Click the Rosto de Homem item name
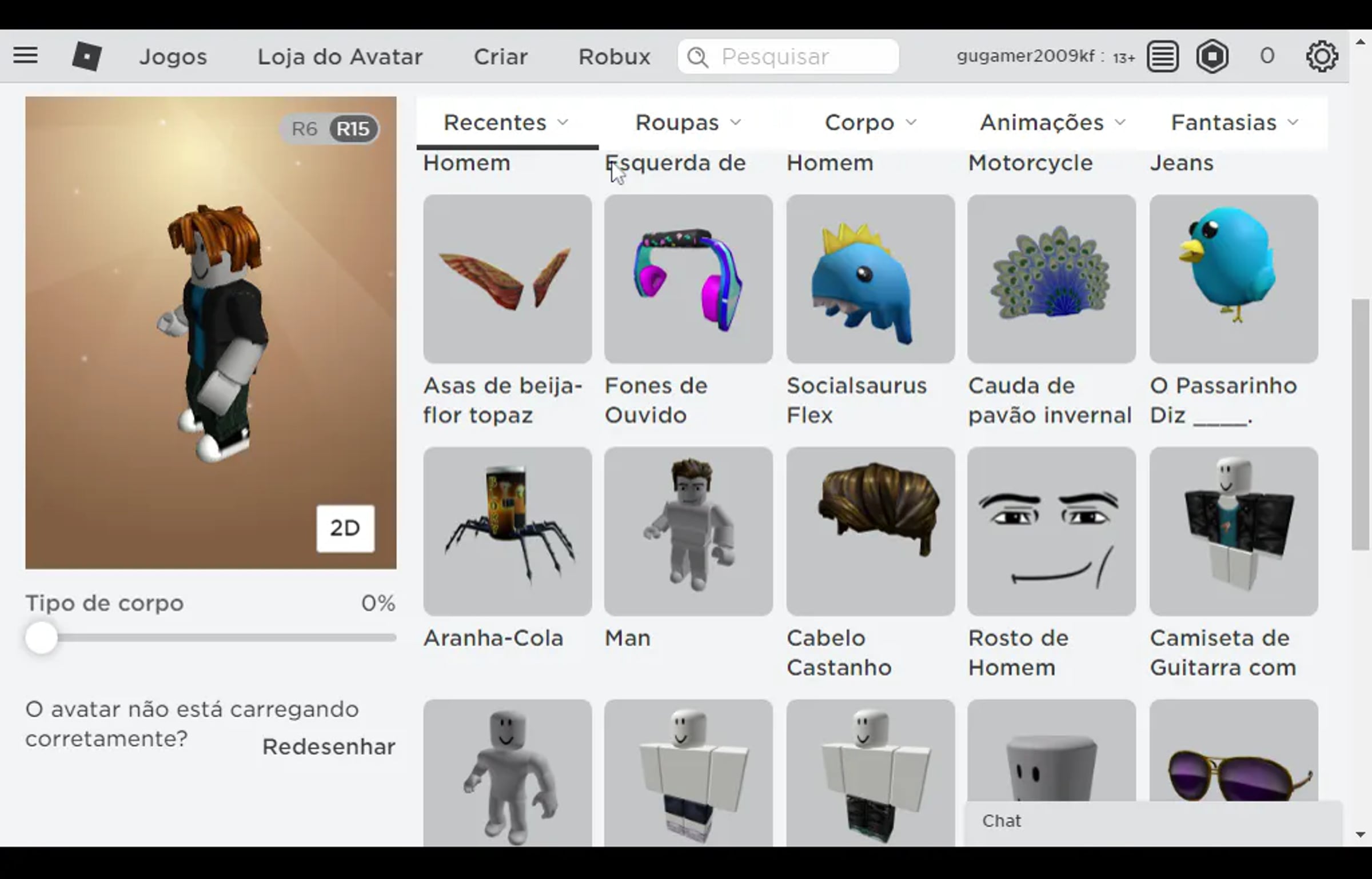Viewport: 1372px width, 879px height. pos(1018,653)
